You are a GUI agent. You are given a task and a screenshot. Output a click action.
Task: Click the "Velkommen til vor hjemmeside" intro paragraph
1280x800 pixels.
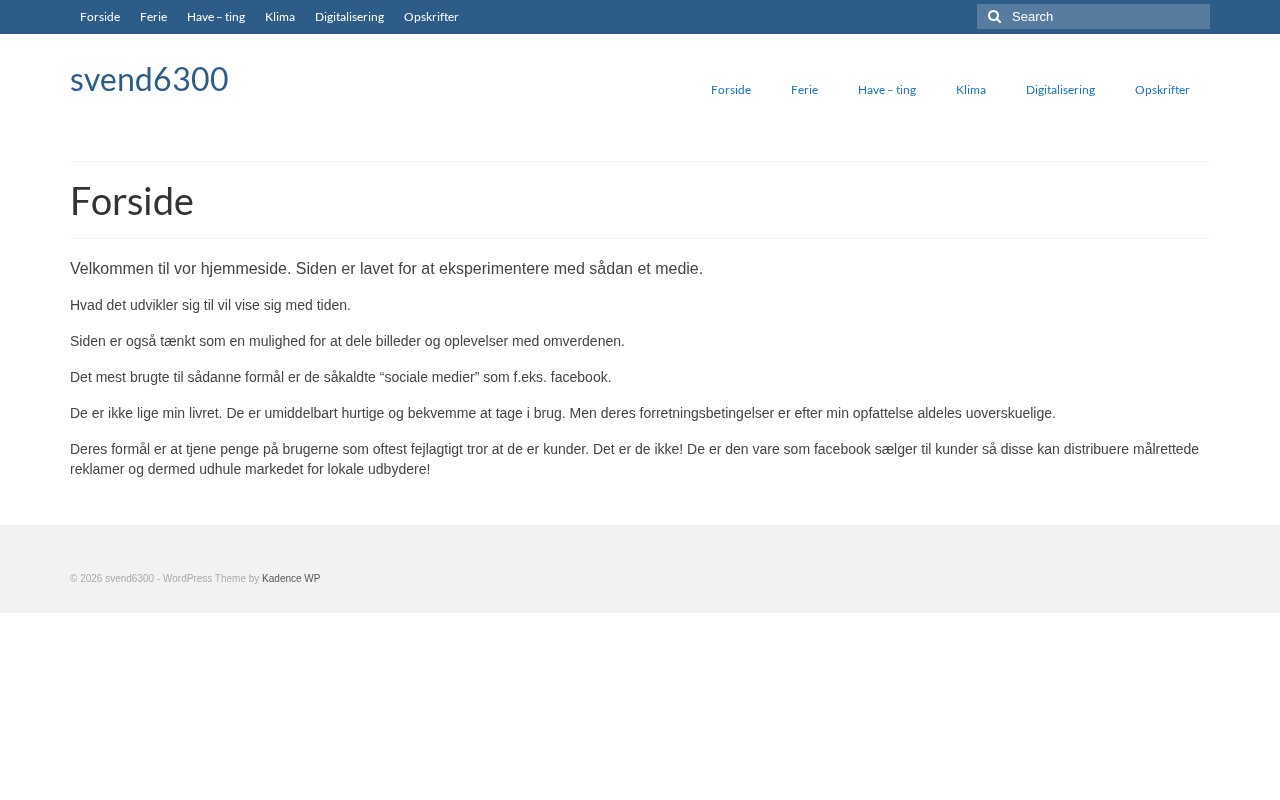(x=386, y=269)
